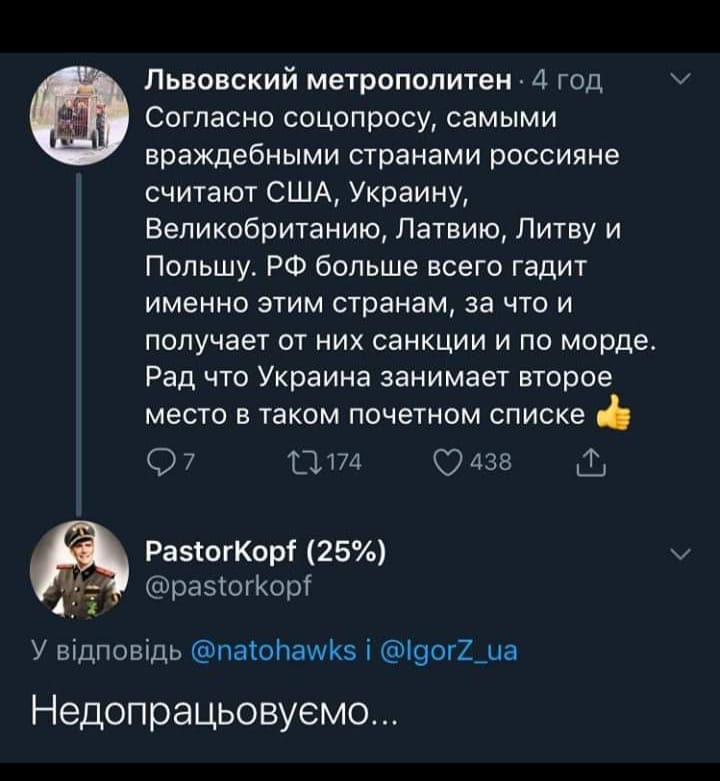Screen dimensions: 720x781
Task: Open the chevron dropdown on PastorKopf's reply
Action: point(678,557)
